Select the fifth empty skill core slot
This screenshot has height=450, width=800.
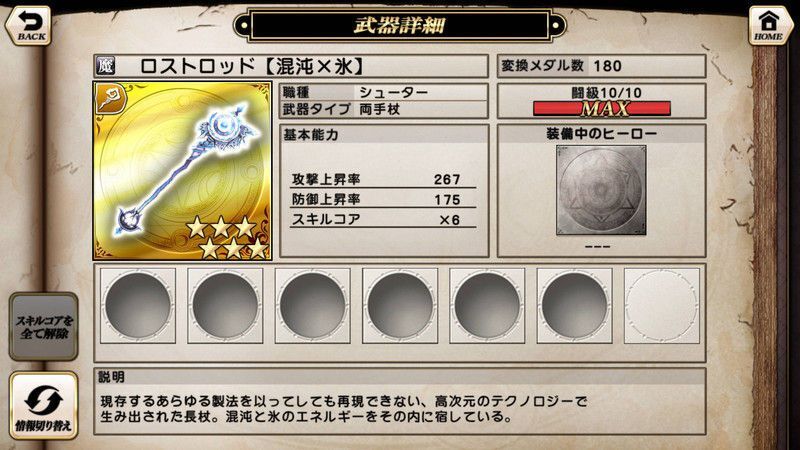click(x=487, y=306)
